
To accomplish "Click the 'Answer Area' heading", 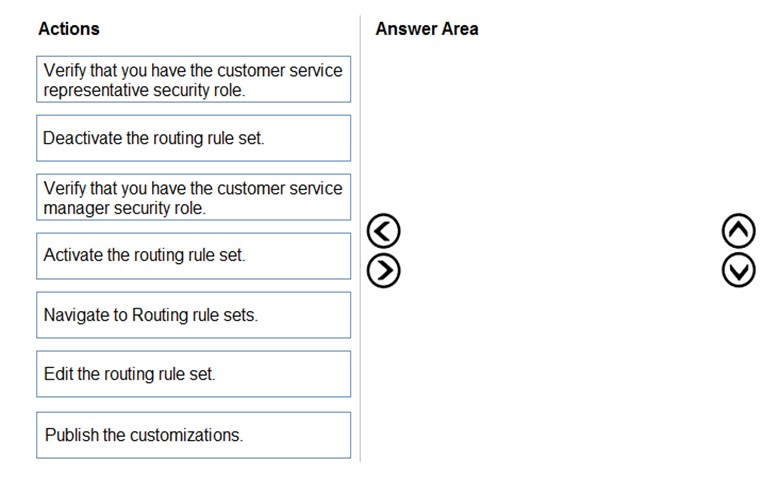I will [x=427, y=29].
